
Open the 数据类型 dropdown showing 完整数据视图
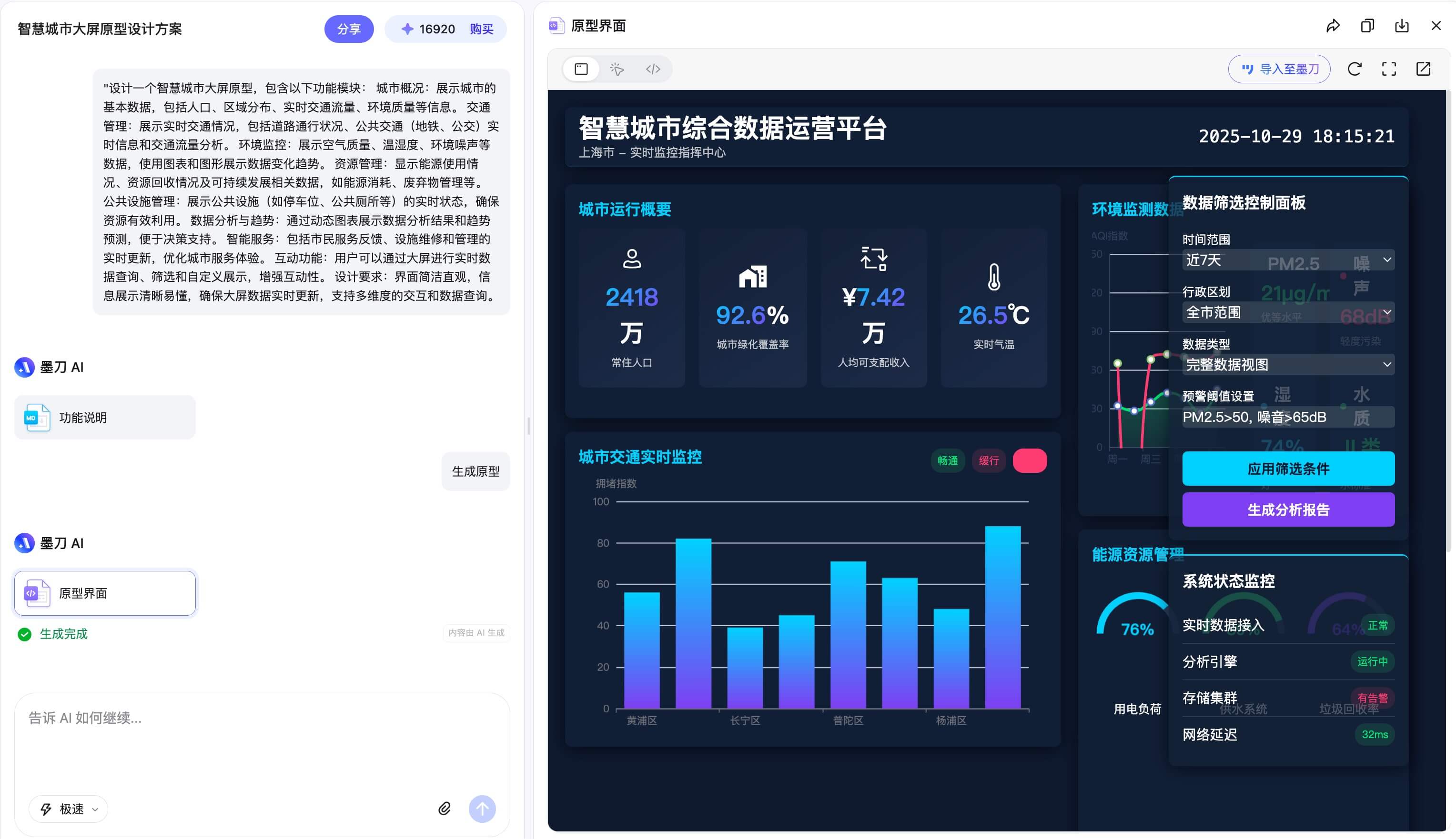click(x=1288, y=365)
